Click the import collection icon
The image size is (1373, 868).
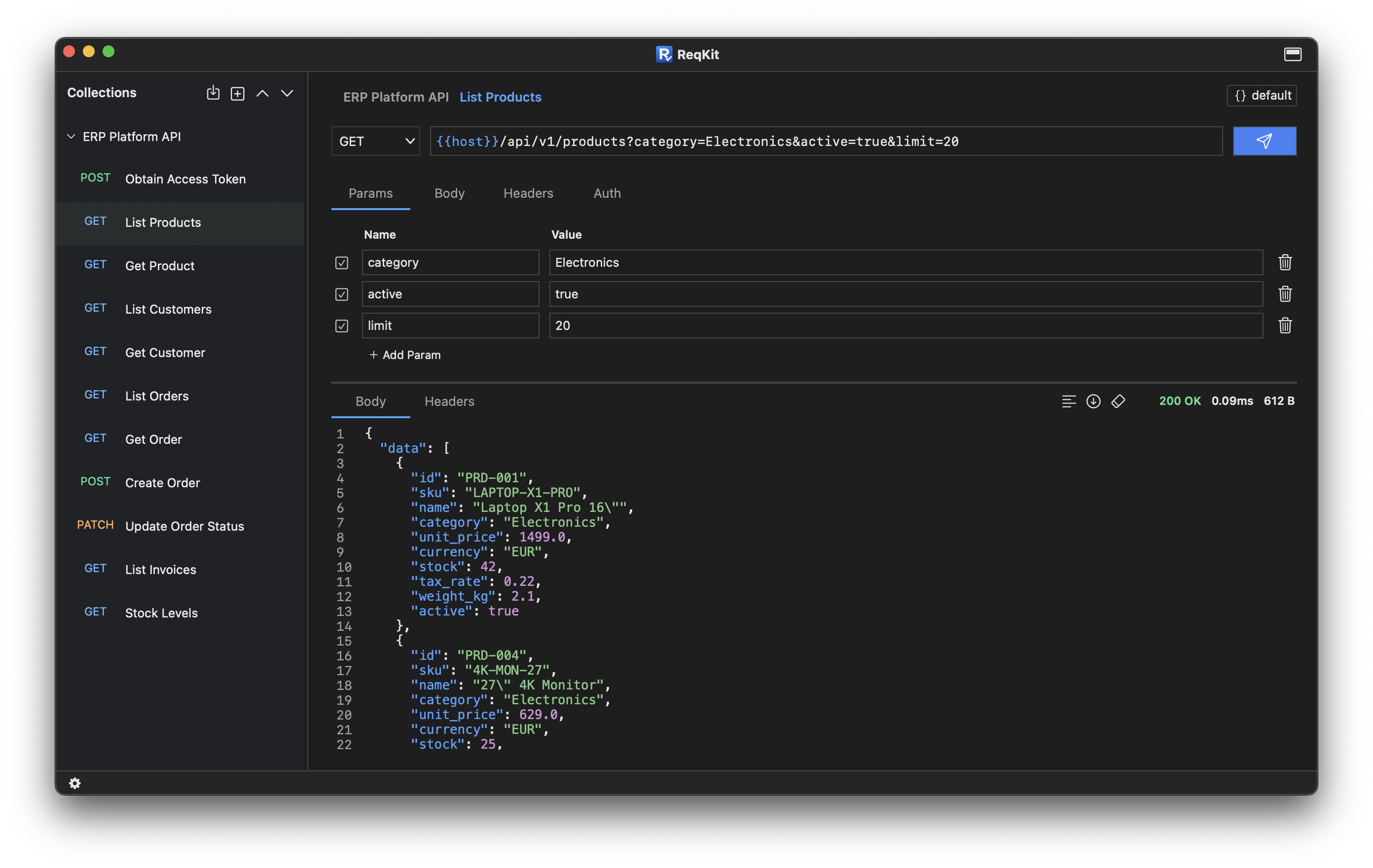pyautogui.click(x=213, y=93)
